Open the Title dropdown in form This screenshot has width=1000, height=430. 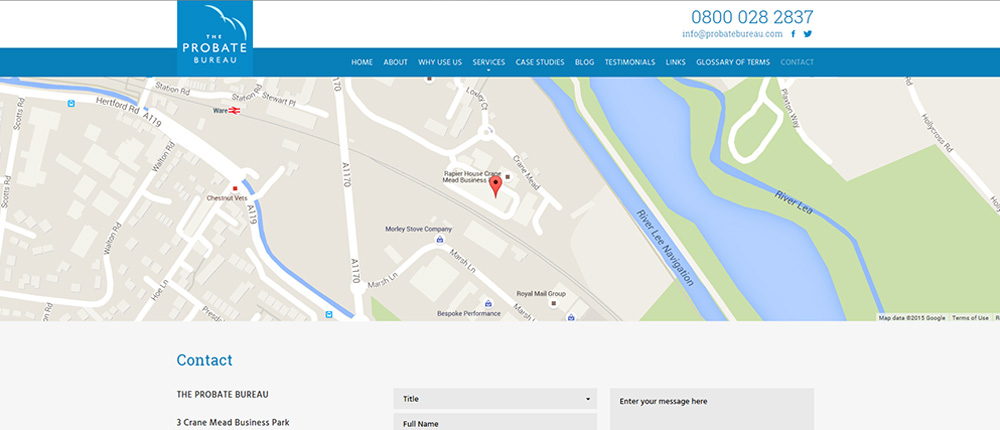click(494, 399)
